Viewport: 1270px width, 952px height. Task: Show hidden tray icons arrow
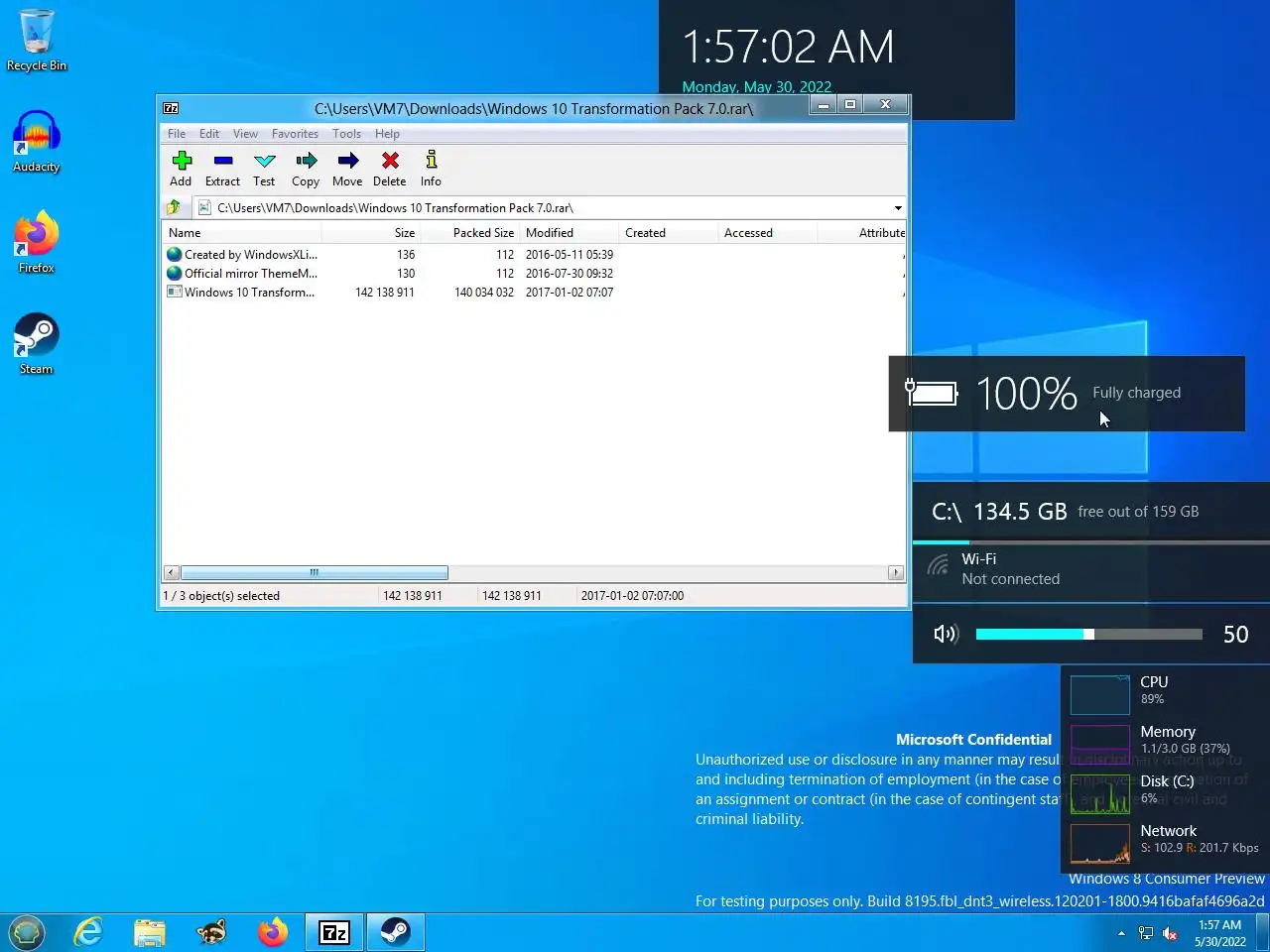(1121, 933)
